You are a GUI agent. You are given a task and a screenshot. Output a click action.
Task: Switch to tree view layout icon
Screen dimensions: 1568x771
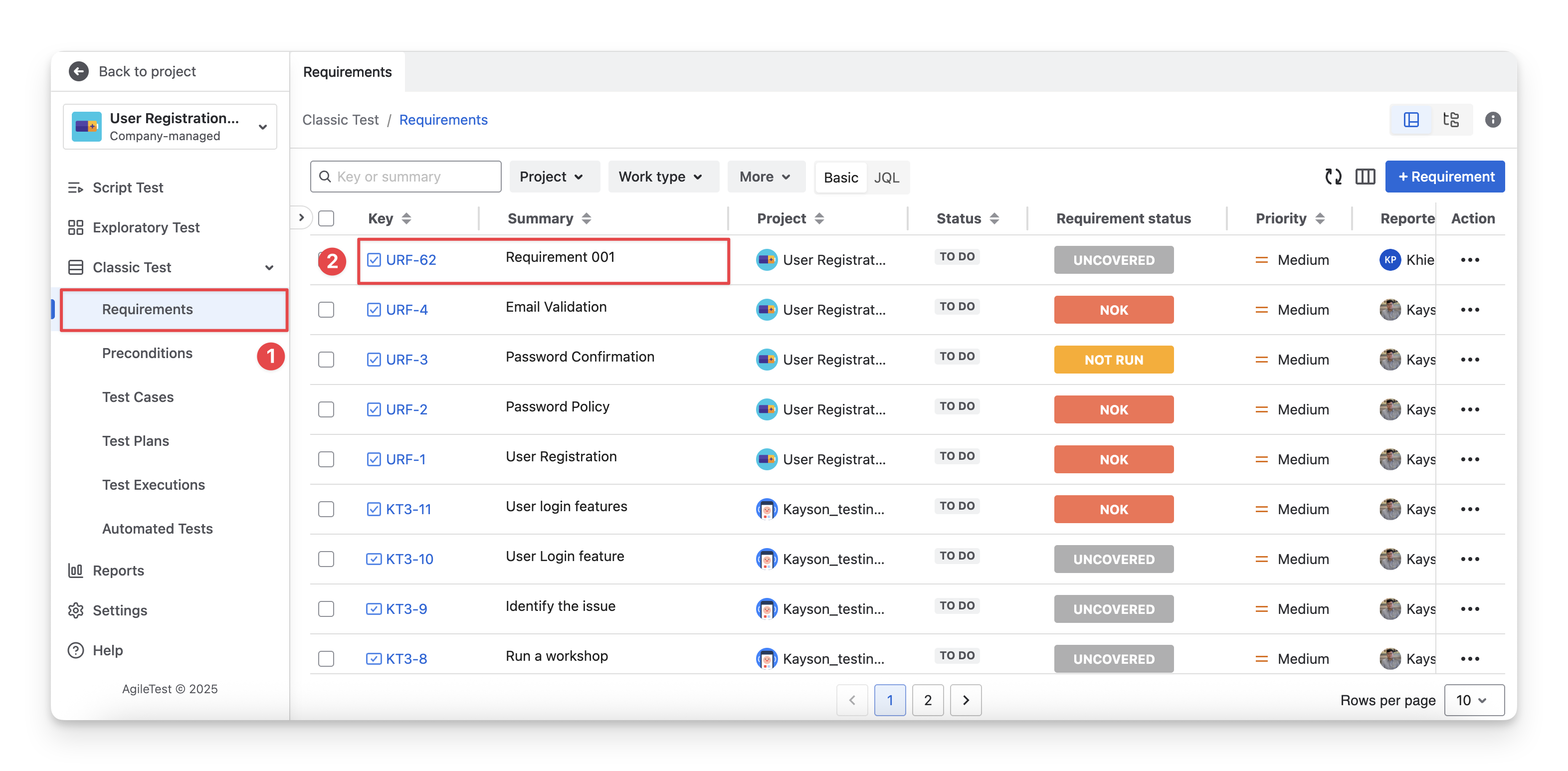[1450, 119]
